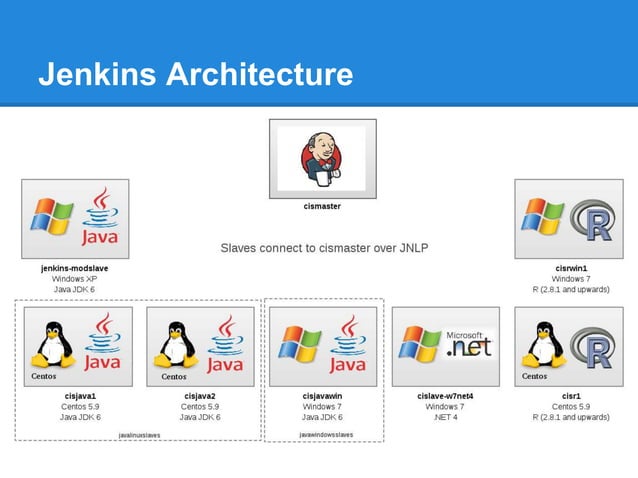This screenshot has height=478, width=638.
Task: Click the Tux penguin in the cisjava2 box
Action: pos(176,344)
